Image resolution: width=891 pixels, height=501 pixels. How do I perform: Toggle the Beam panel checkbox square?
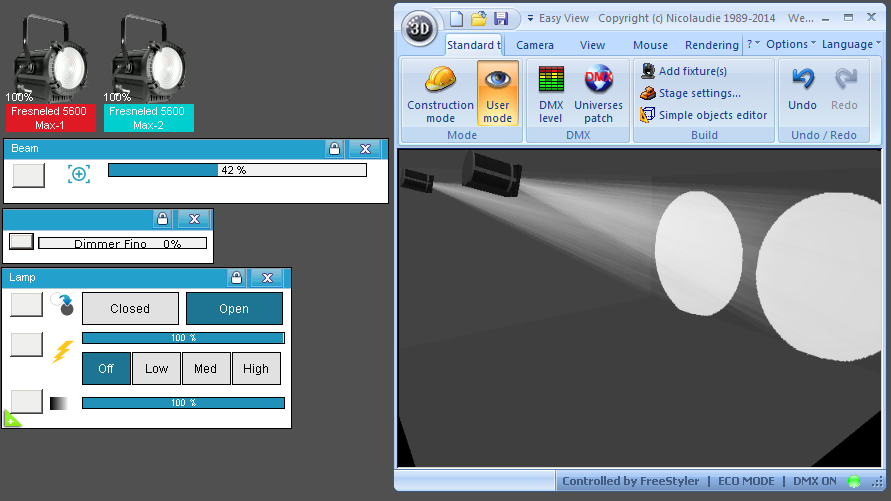click(28, 175)
